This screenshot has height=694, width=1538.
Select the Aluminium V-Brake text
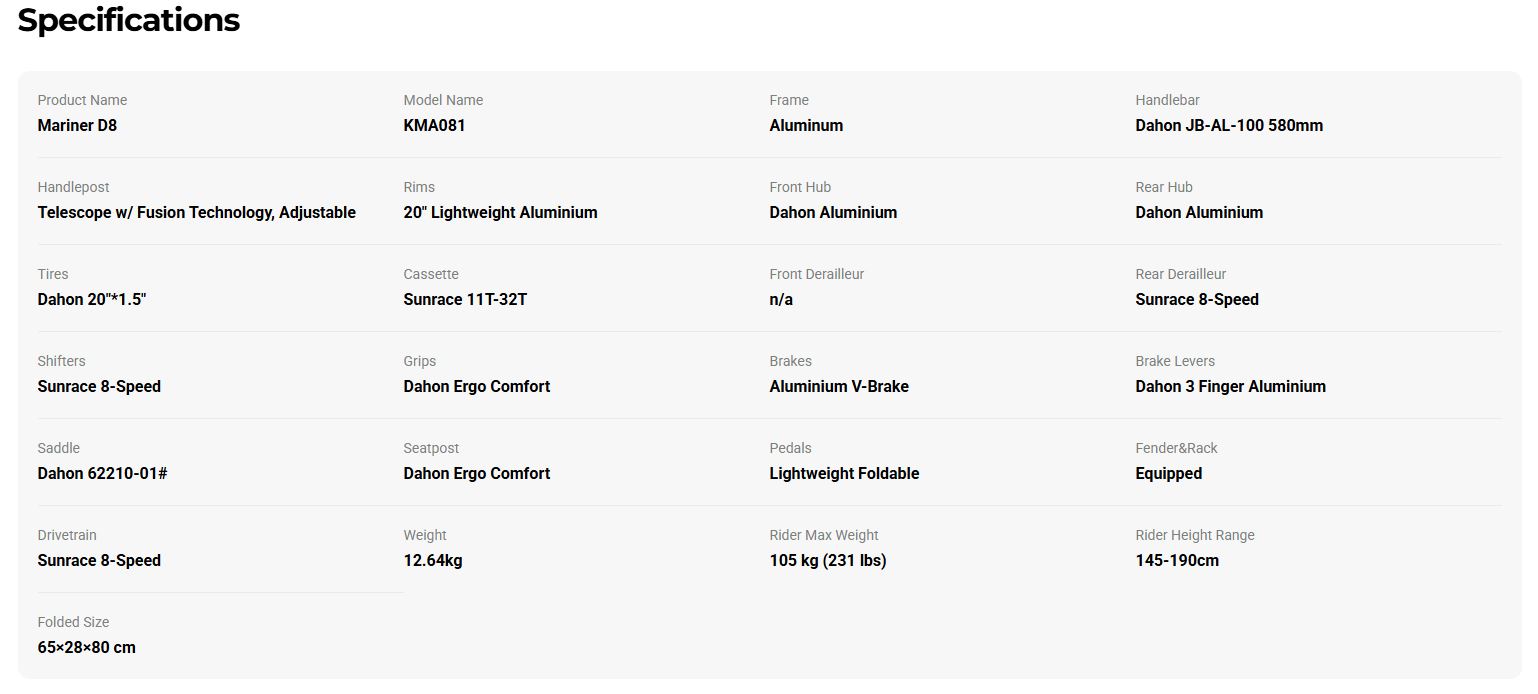(x=839, y=387)
